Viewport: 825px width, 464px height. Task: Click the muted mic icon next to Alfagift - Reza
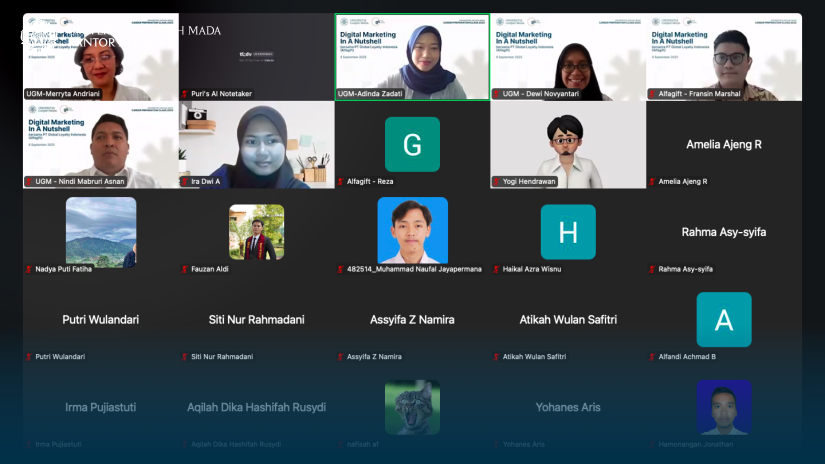point(341,182)
